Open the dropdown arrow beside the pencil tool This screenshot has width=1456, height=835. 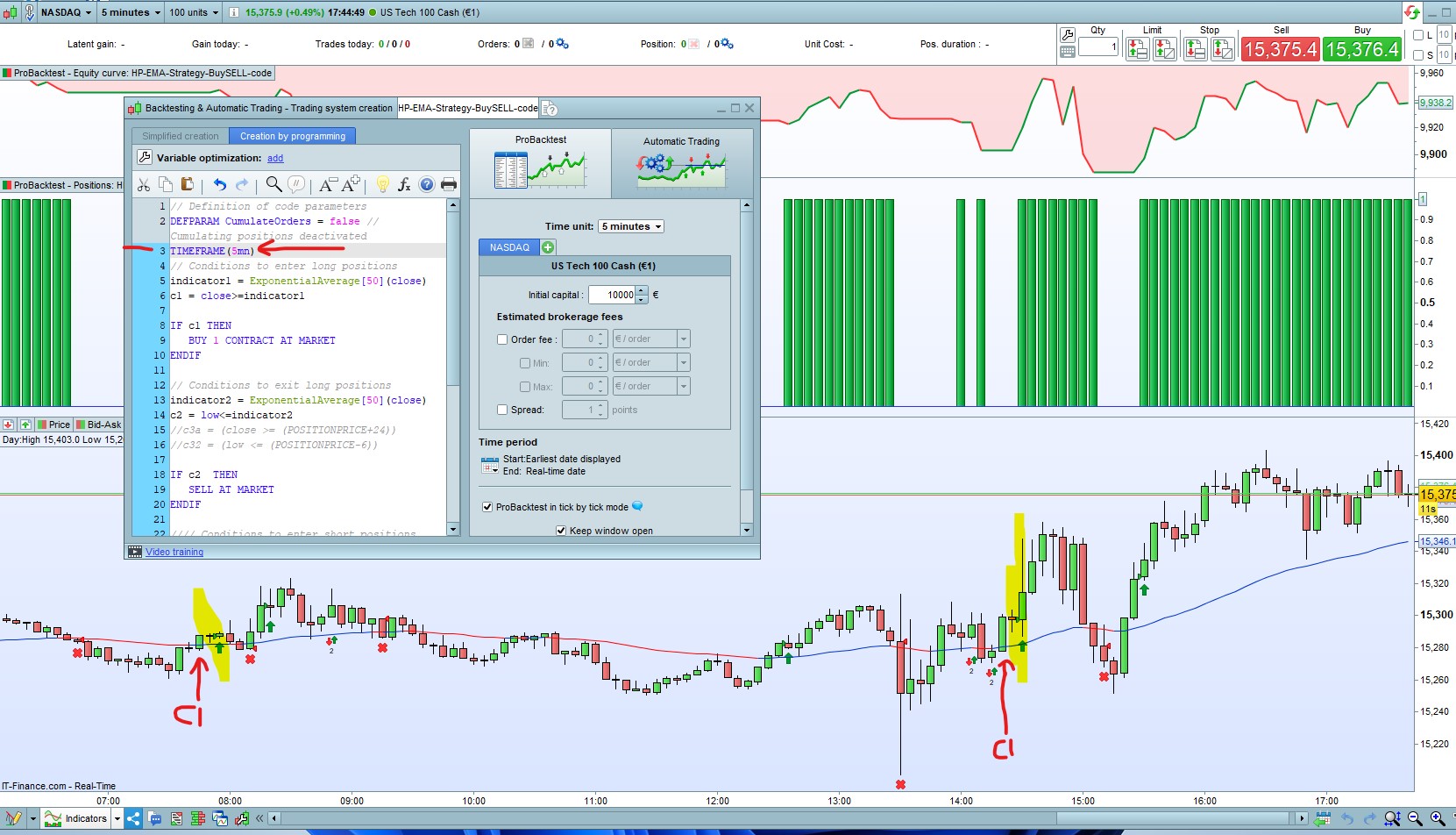[33, 819]
